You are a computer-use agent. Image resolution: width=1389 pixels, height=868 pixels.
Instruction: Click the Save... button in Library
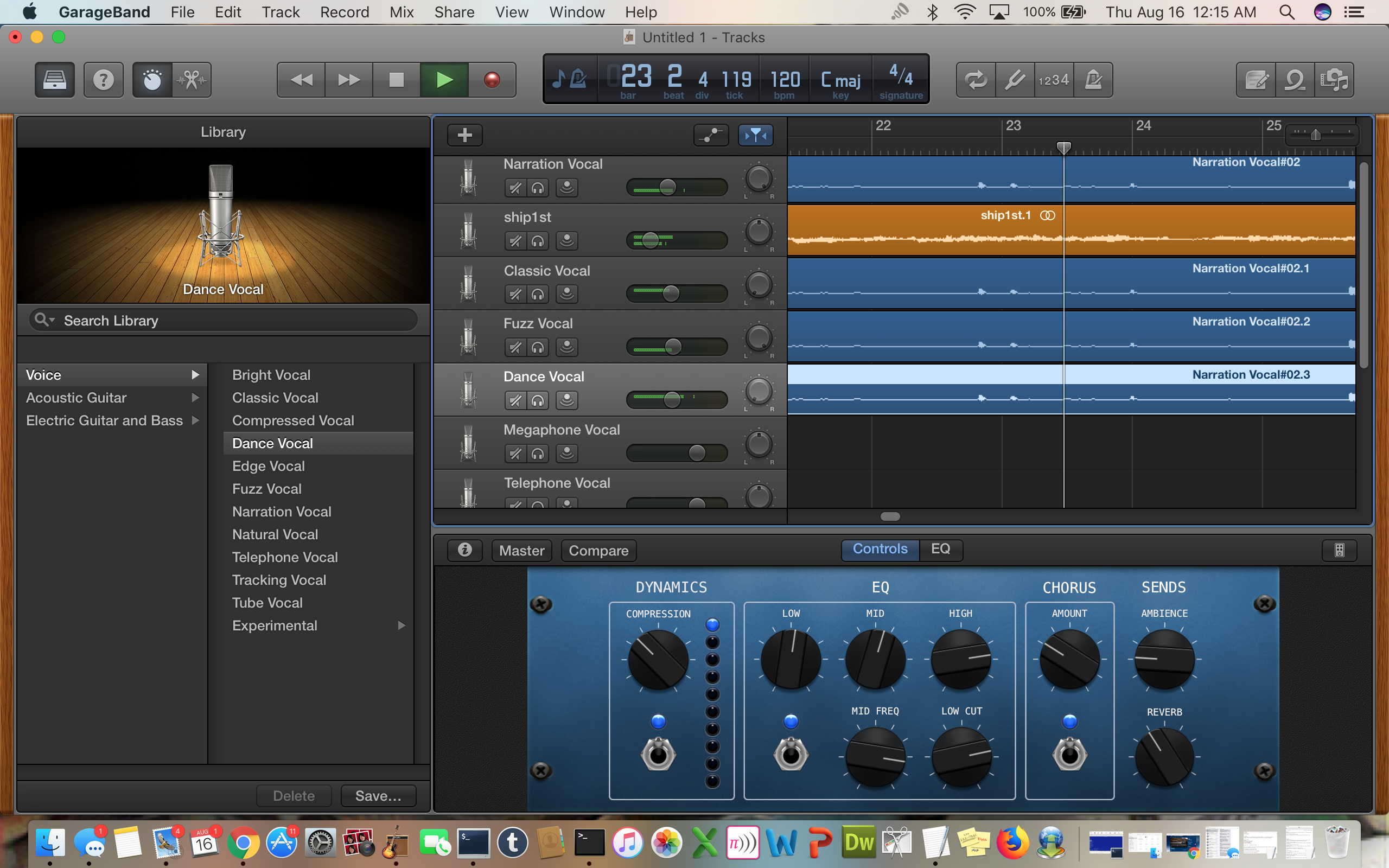378,796
